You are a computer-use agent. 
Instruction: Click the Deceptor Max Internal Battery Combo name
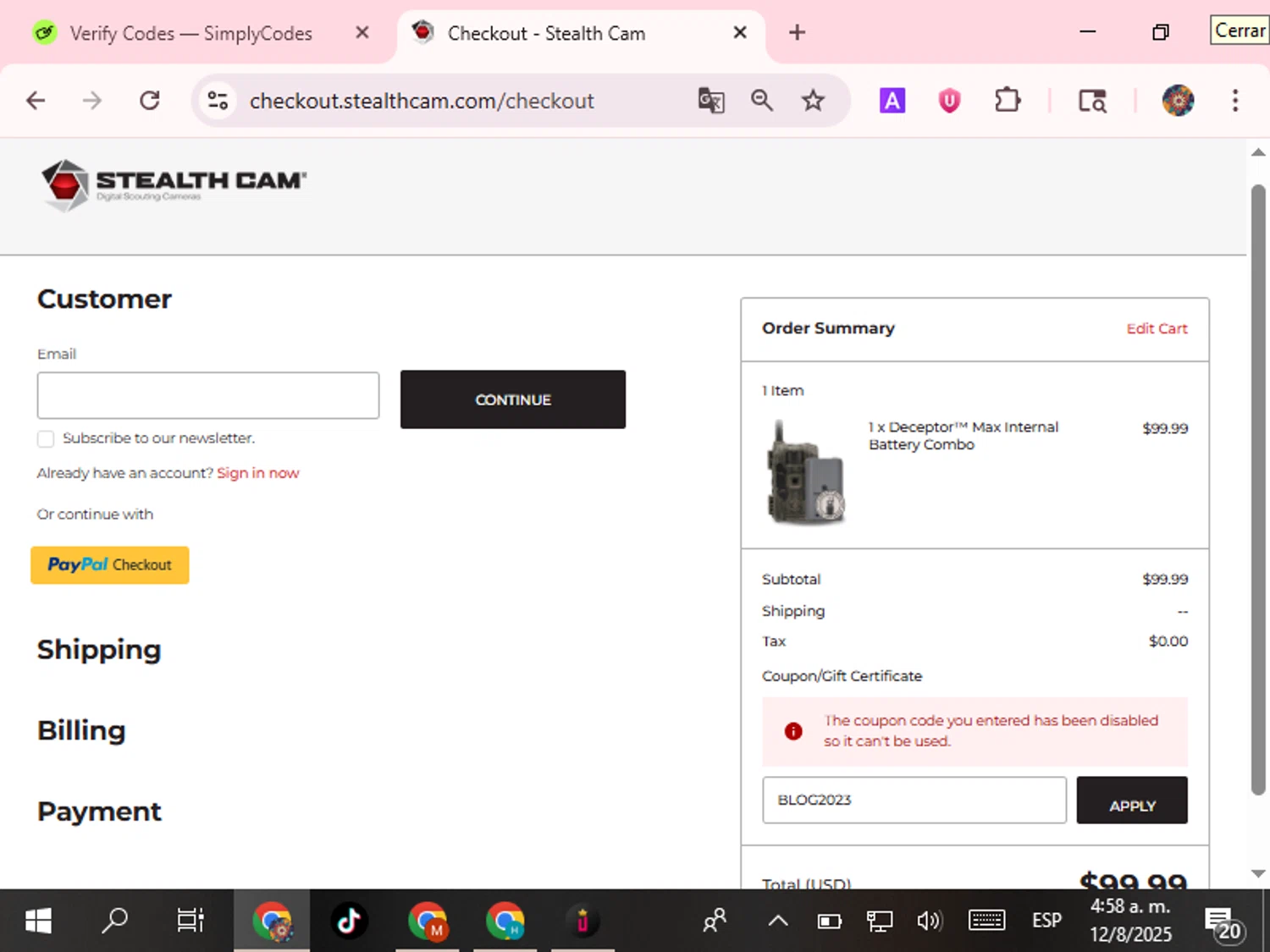pyautogui.click(x=964, y=436)
